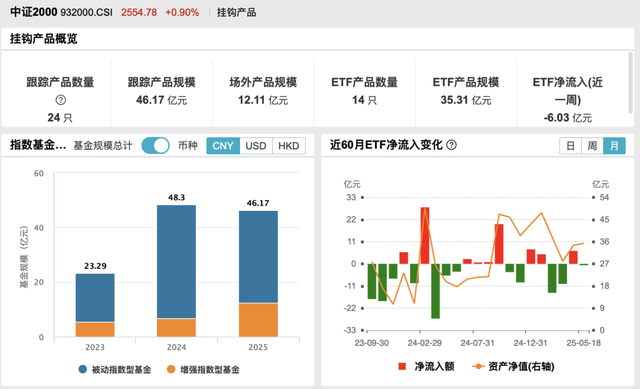Toggle 增强指数型基金 legend marker
Viewport: 640px width, 389px height.
click(171, 369)
